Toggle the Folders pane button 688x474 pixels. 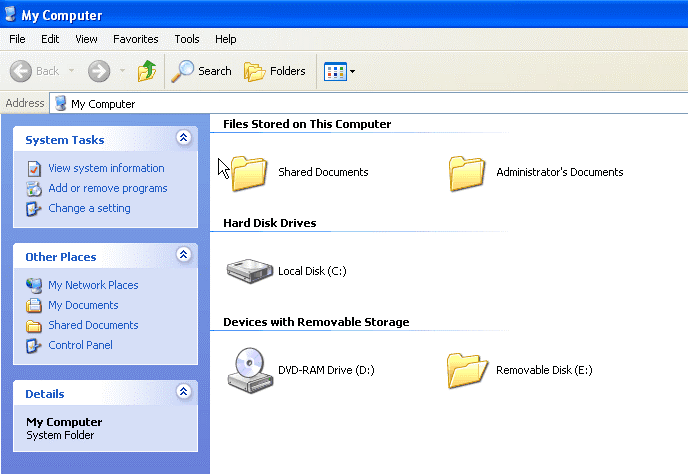[x=275, y=71]
